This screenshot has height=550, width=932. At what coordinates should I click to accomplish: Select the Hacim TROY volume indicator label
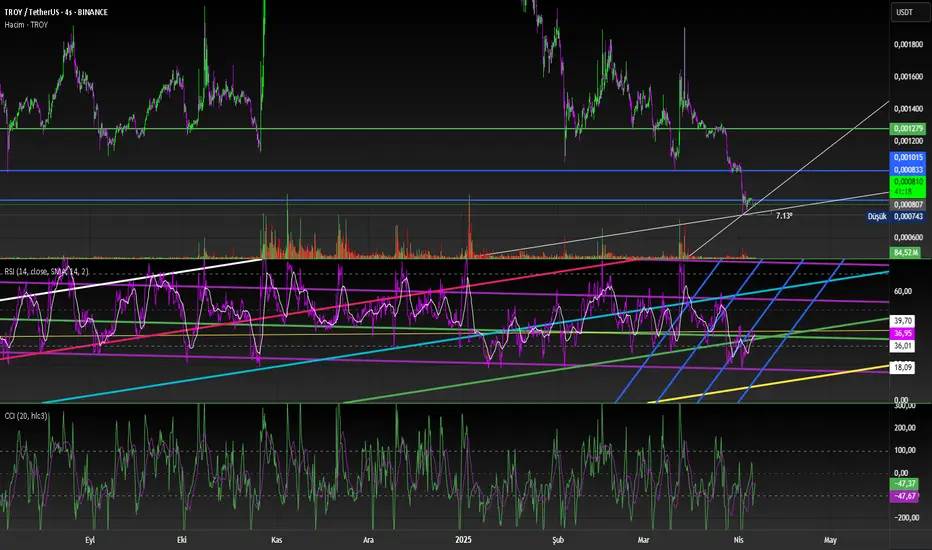point(26,25)
